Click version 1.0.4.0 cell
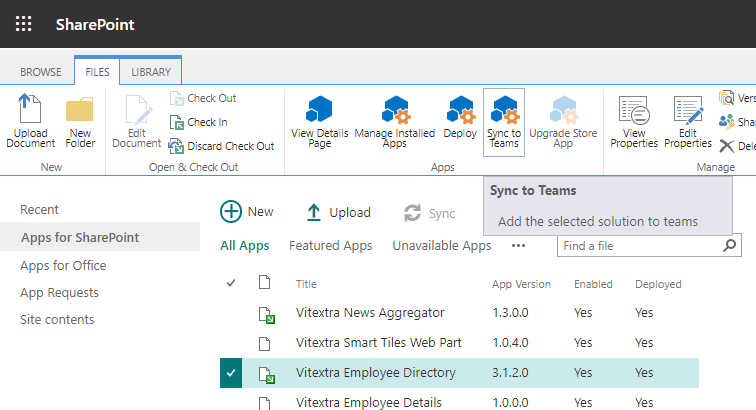Viewport: 756px width, 410px height. [x=510, y=342]
